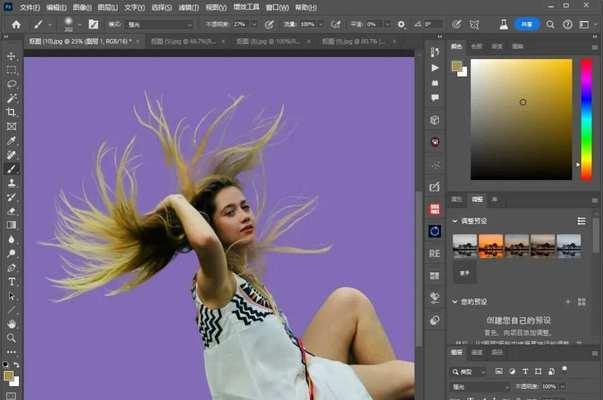Open the 编辑 menu
The image size is (603, 400).
56,7
